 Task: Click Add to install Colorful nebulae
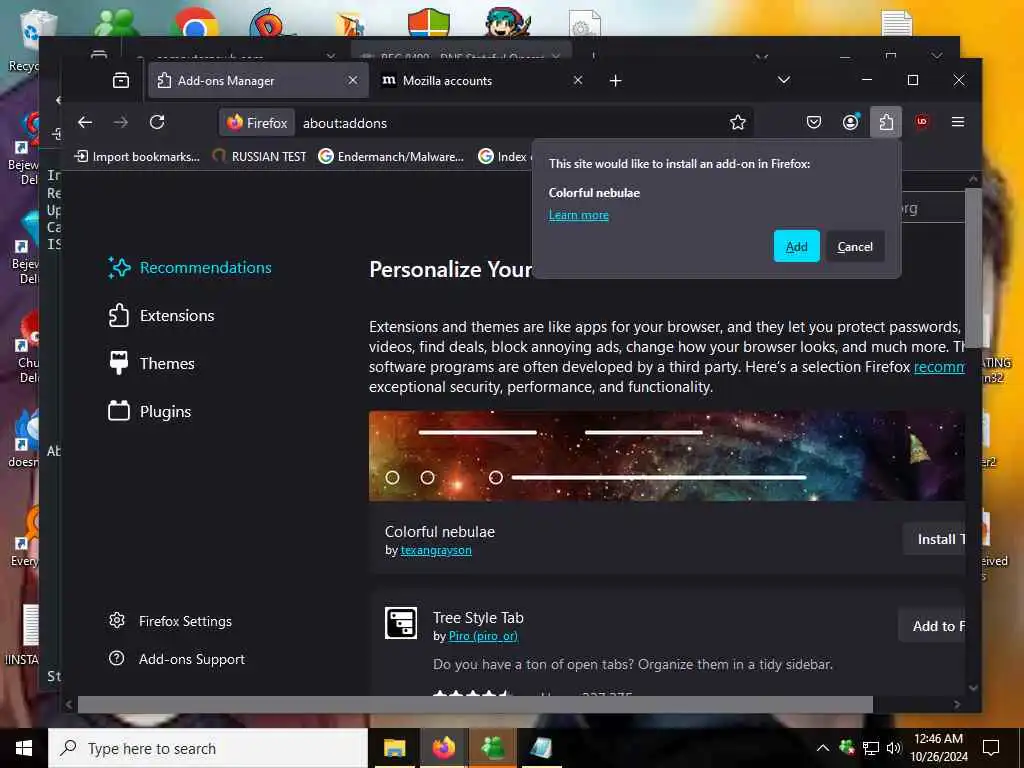click(797, 246)
